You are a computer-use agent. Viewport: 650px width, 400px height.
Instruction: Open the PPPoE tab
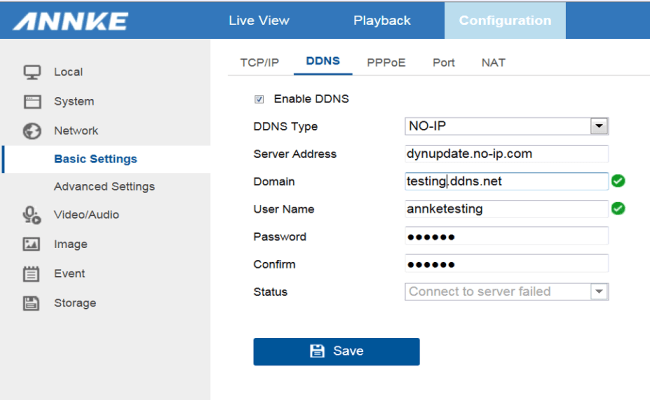tap(386, 62)
